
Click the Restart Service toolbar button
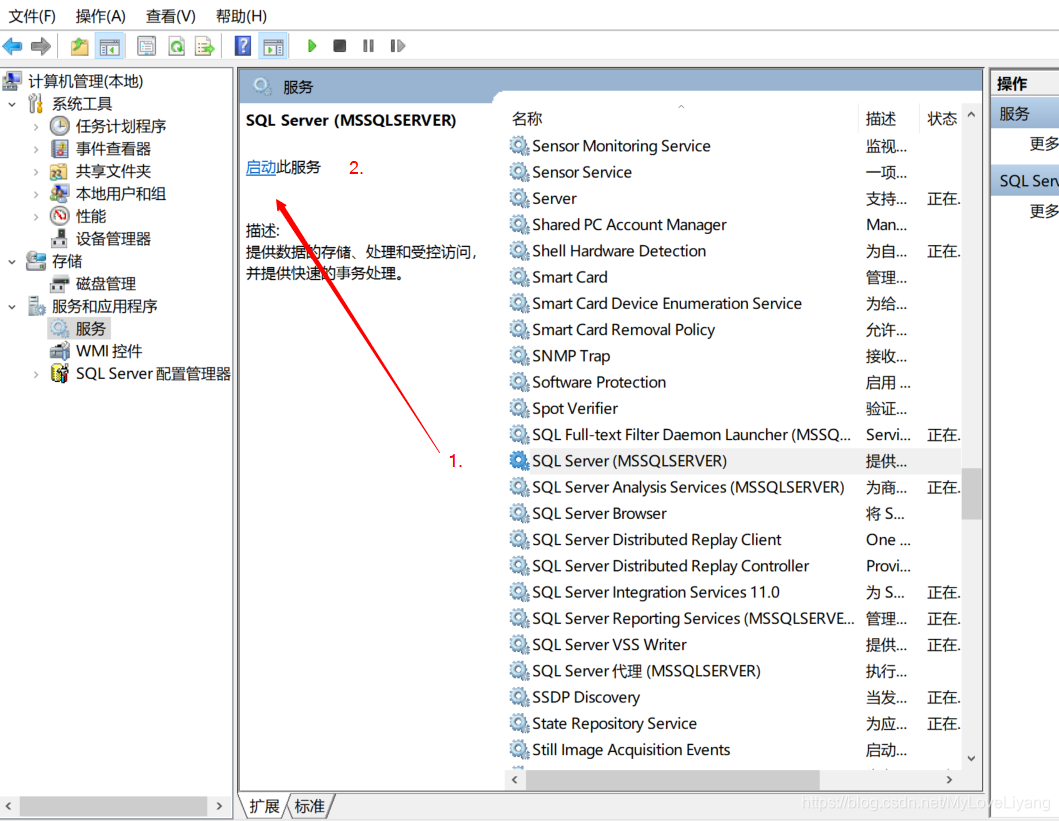click(x=397, y=46)
